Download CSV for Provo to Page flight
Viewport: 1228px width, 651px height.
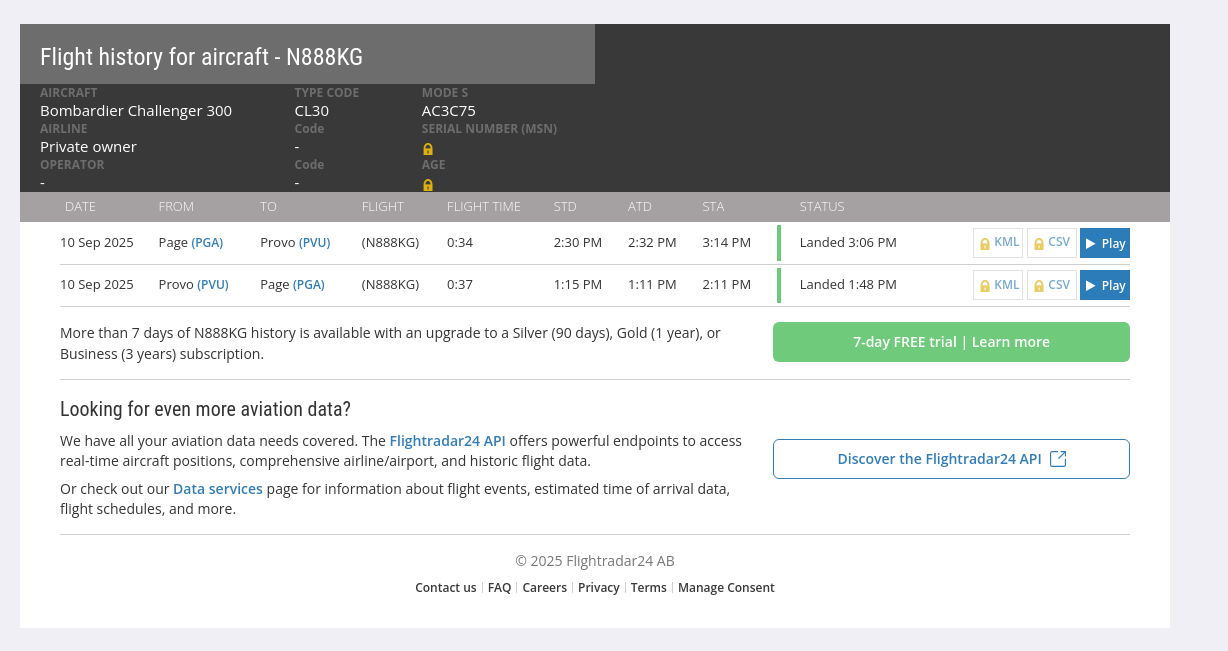tap(1052, 285)
